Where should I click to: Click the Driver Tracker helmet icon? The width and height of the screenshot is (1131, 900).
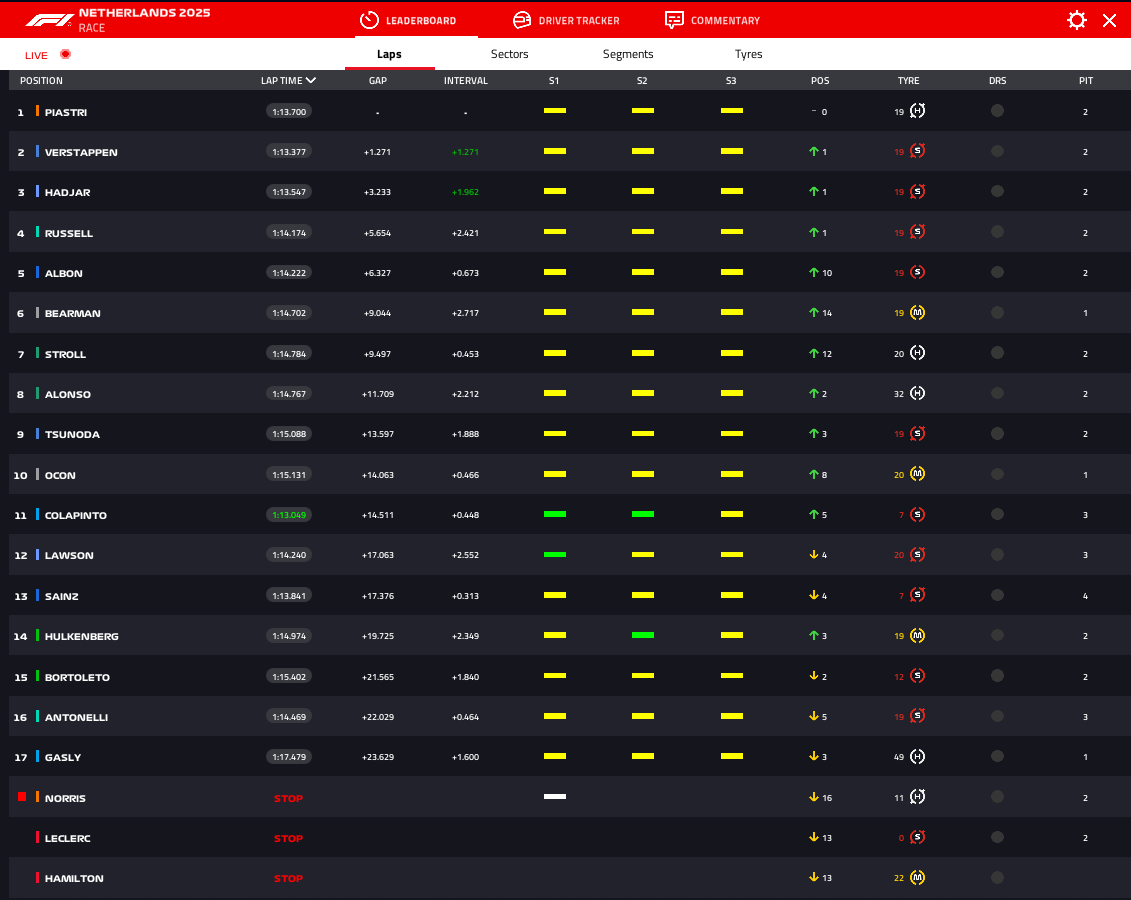pos(522,20)
